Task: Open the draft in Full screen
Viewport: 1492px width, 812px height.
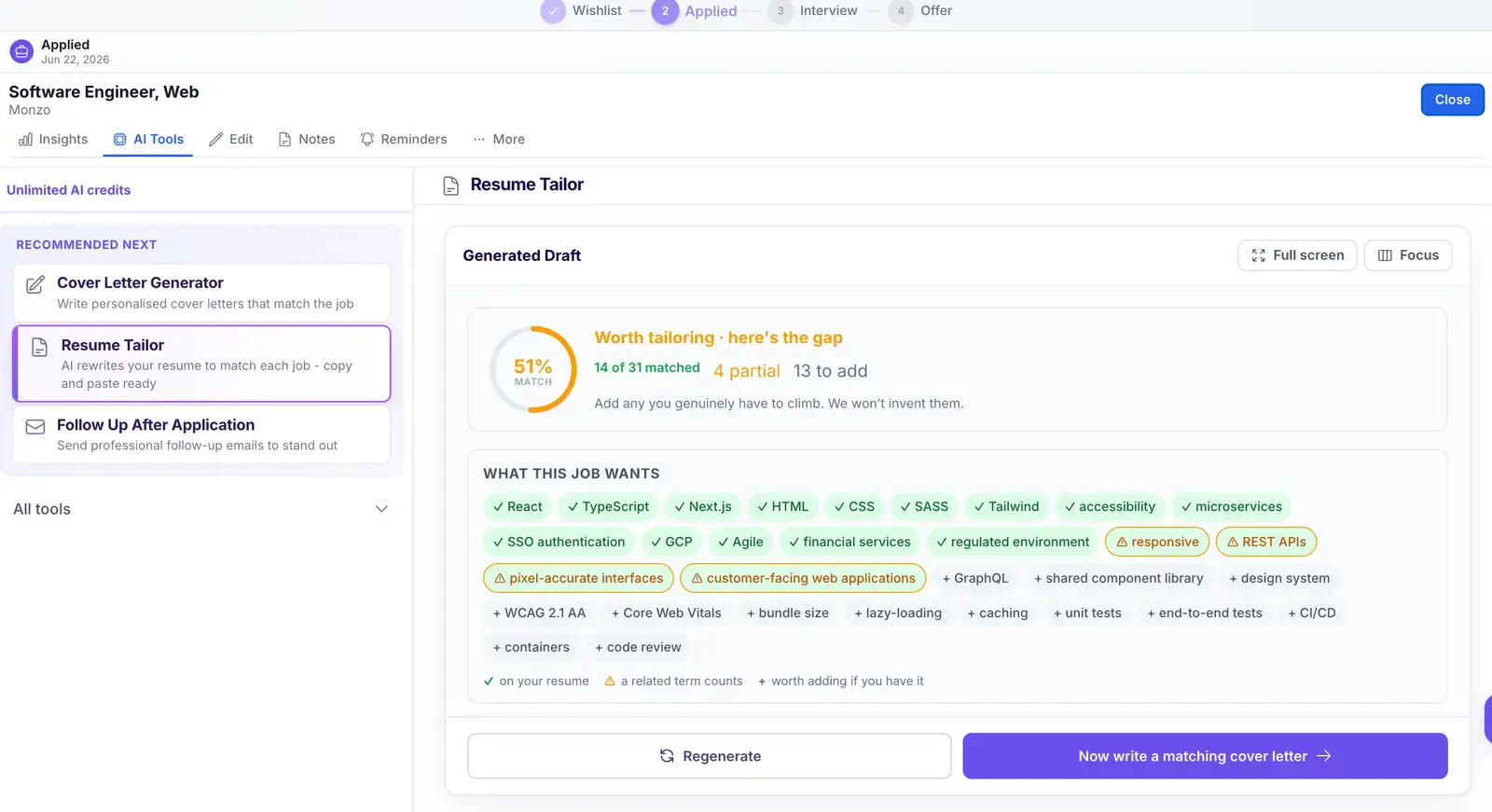Action: pos(1297,255)
